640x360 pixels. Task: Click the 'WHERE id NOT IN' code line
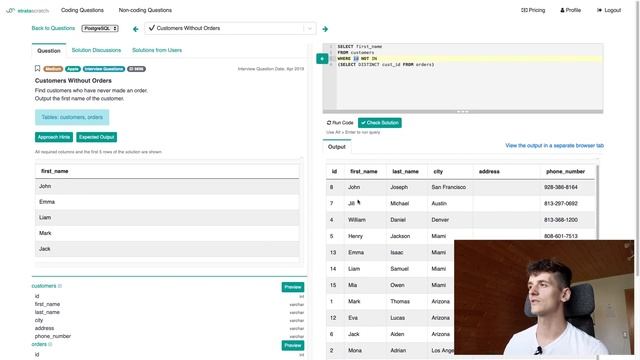pyautogui.click(x=357, y=58)
